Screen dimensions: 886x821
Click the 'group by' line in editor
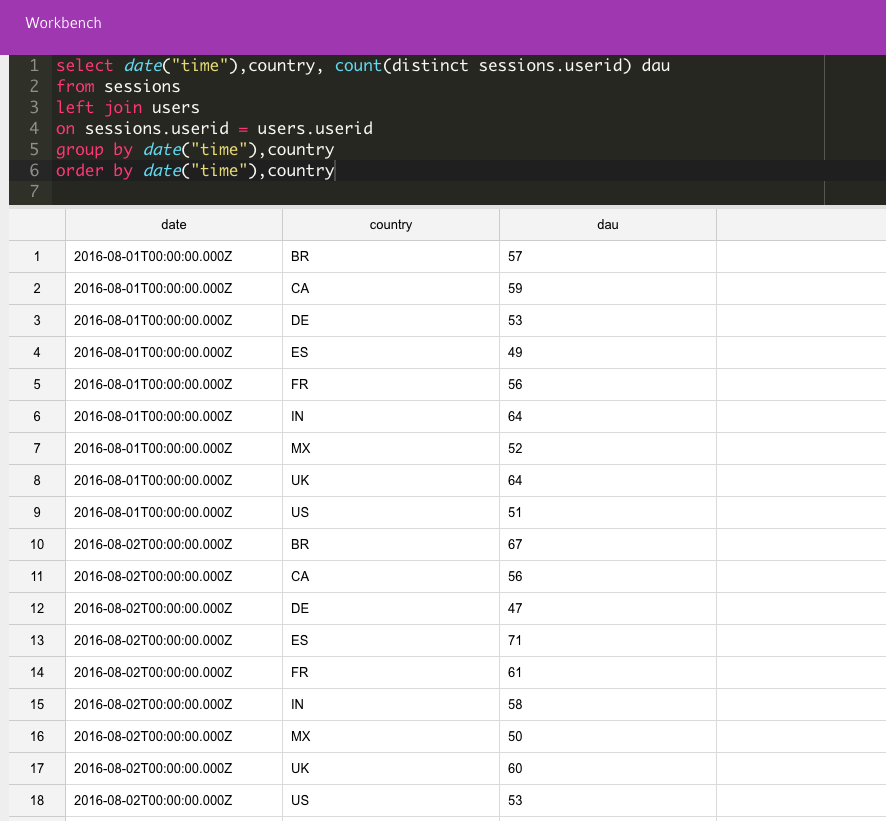click(195, 150)
